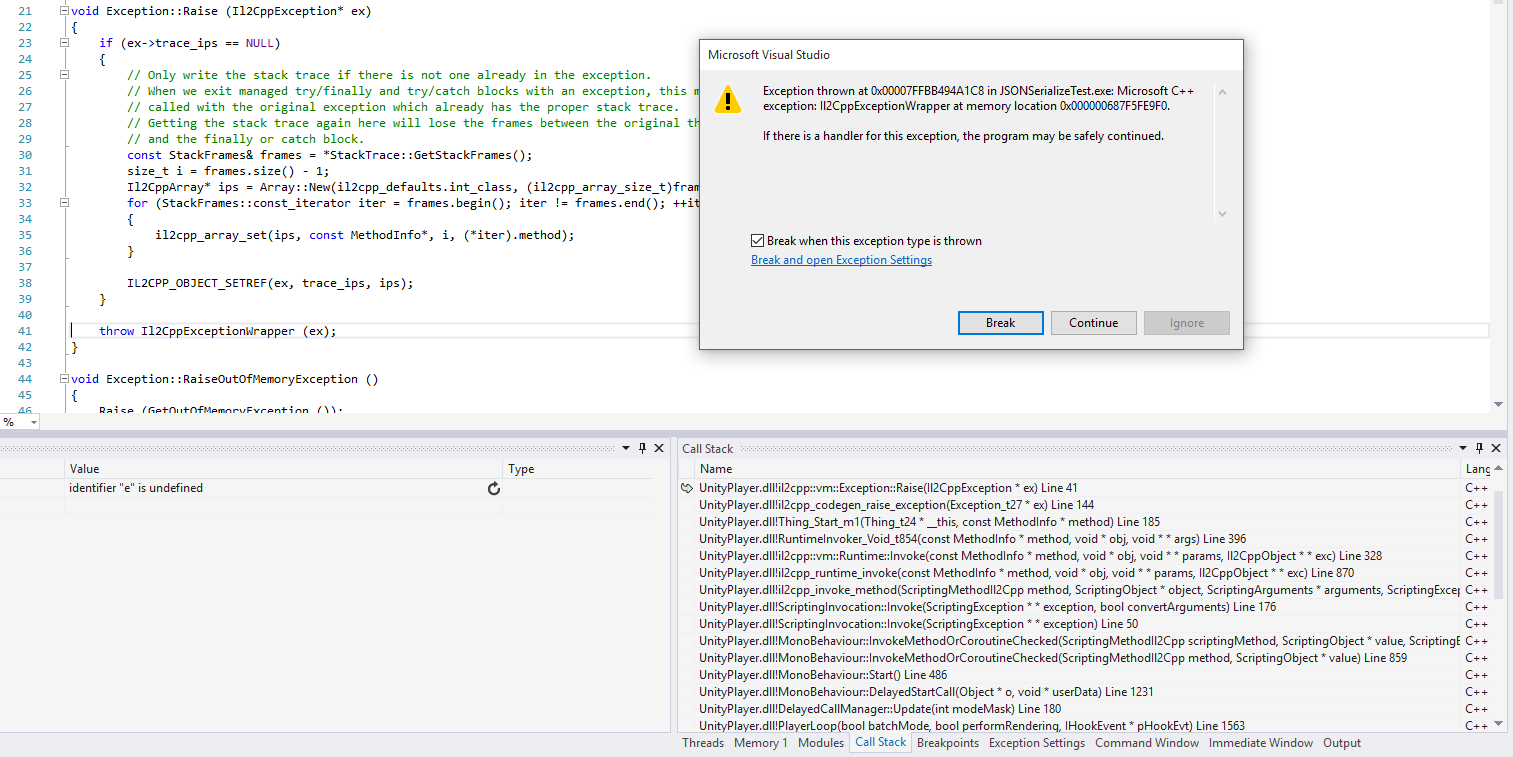
Task: Click the 'Break and open Exception Settings' link
Action: pyautogui.click(x=841, y=260)
